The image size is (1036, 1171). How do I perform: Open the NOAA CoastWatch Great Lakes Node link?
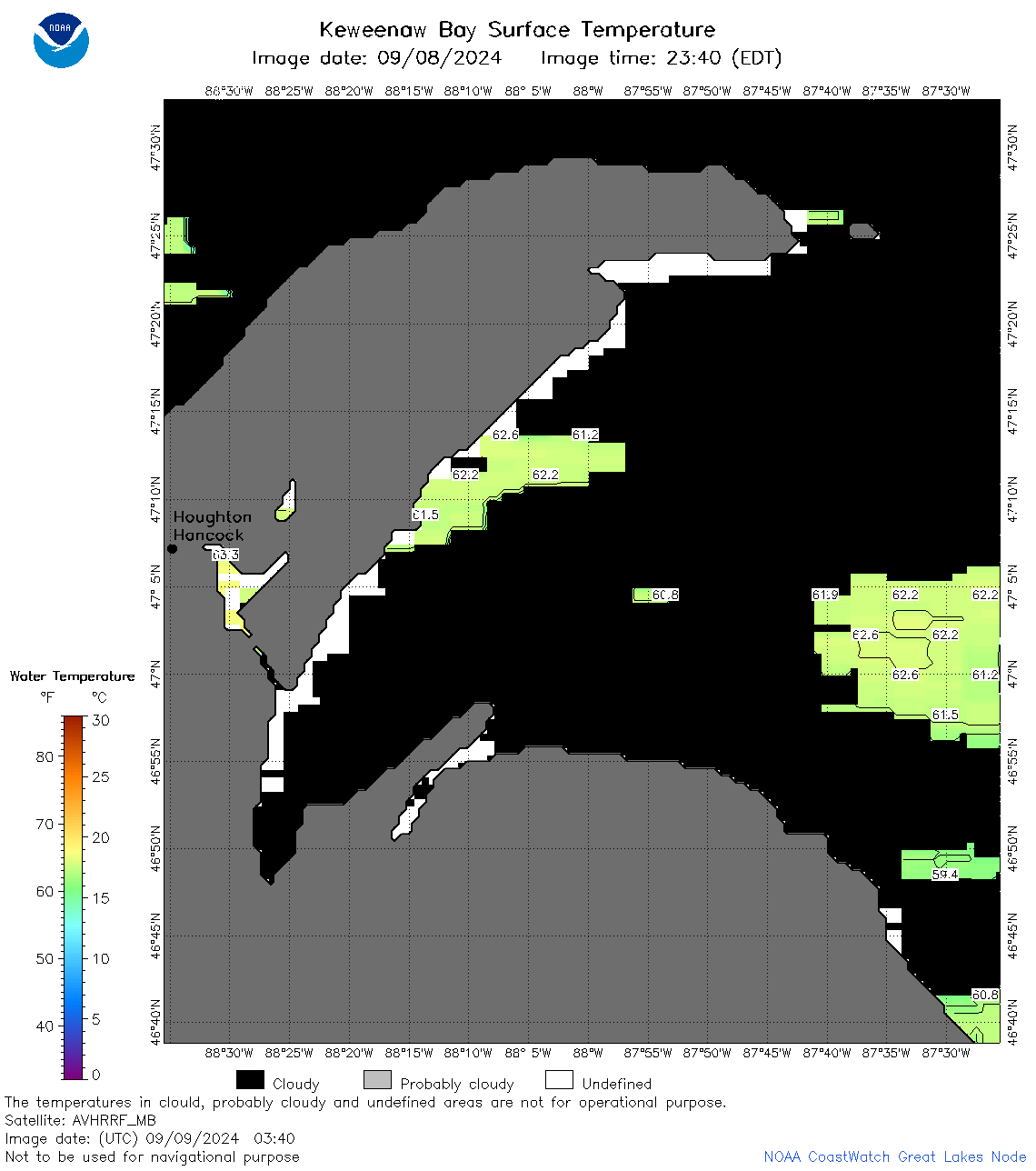(x=895, y=1156)
